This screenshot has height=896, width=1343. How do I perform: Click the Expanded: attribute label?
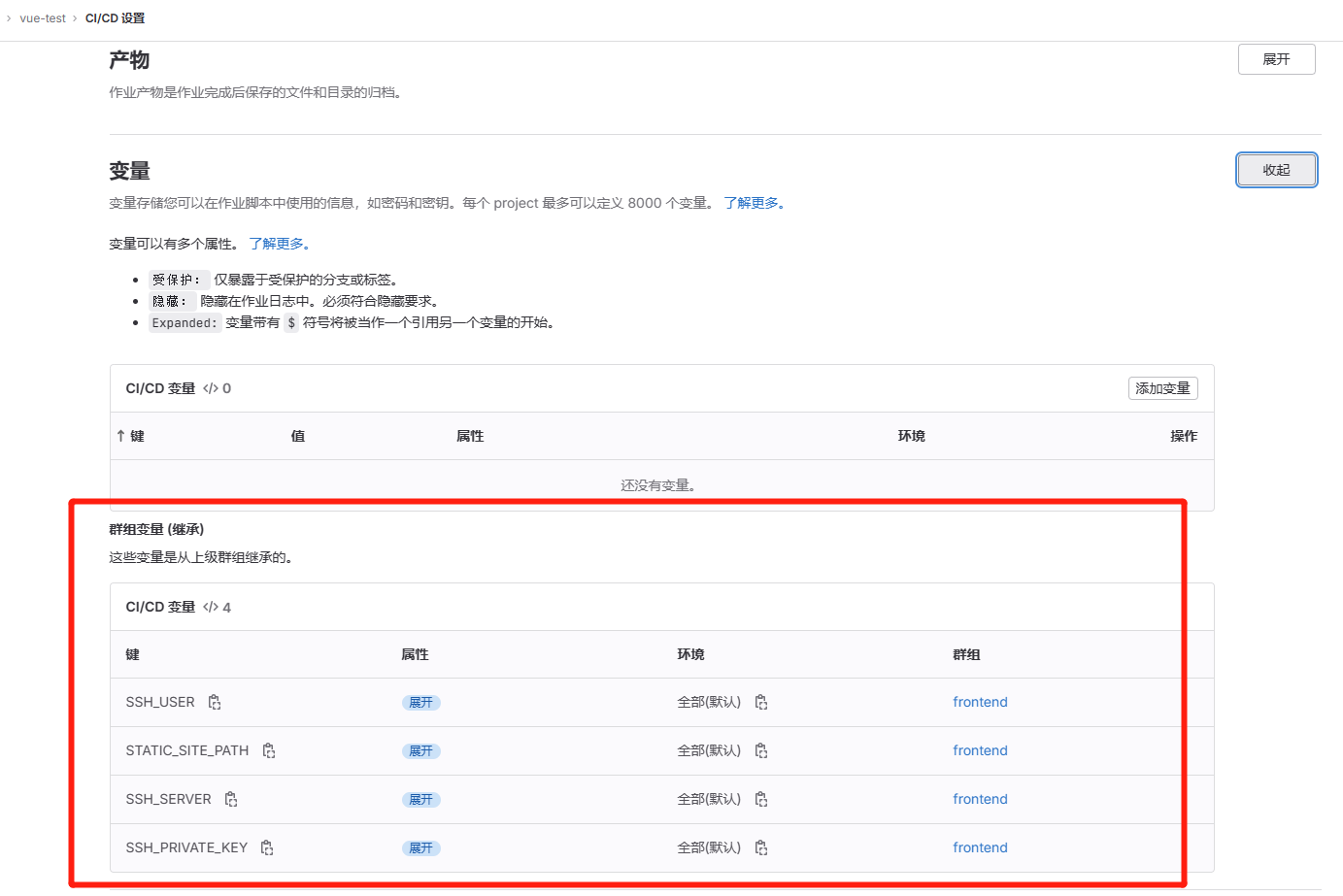[185, 322]
